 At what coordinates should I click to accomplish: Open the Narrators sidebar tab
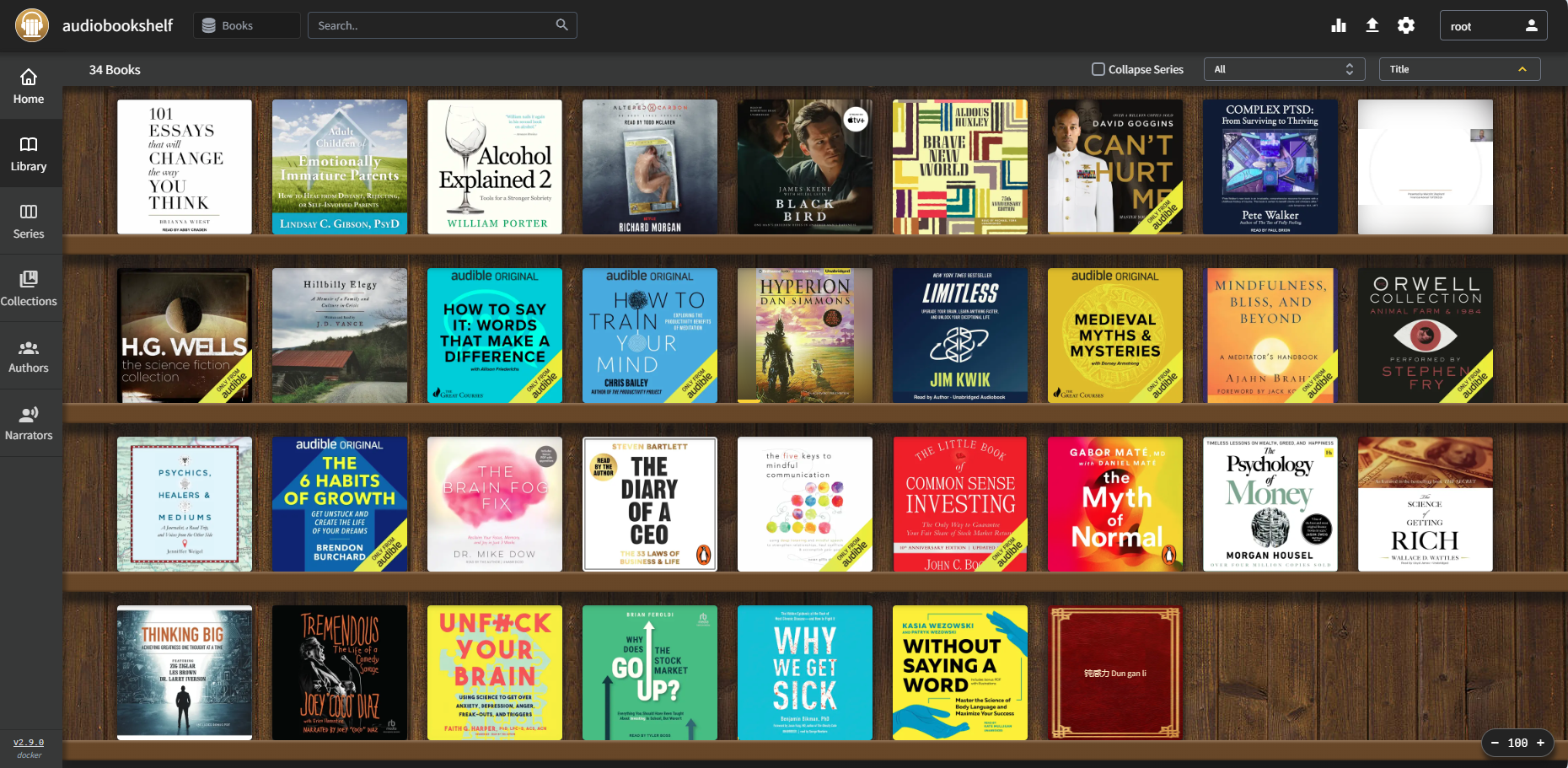coord(29,423)
